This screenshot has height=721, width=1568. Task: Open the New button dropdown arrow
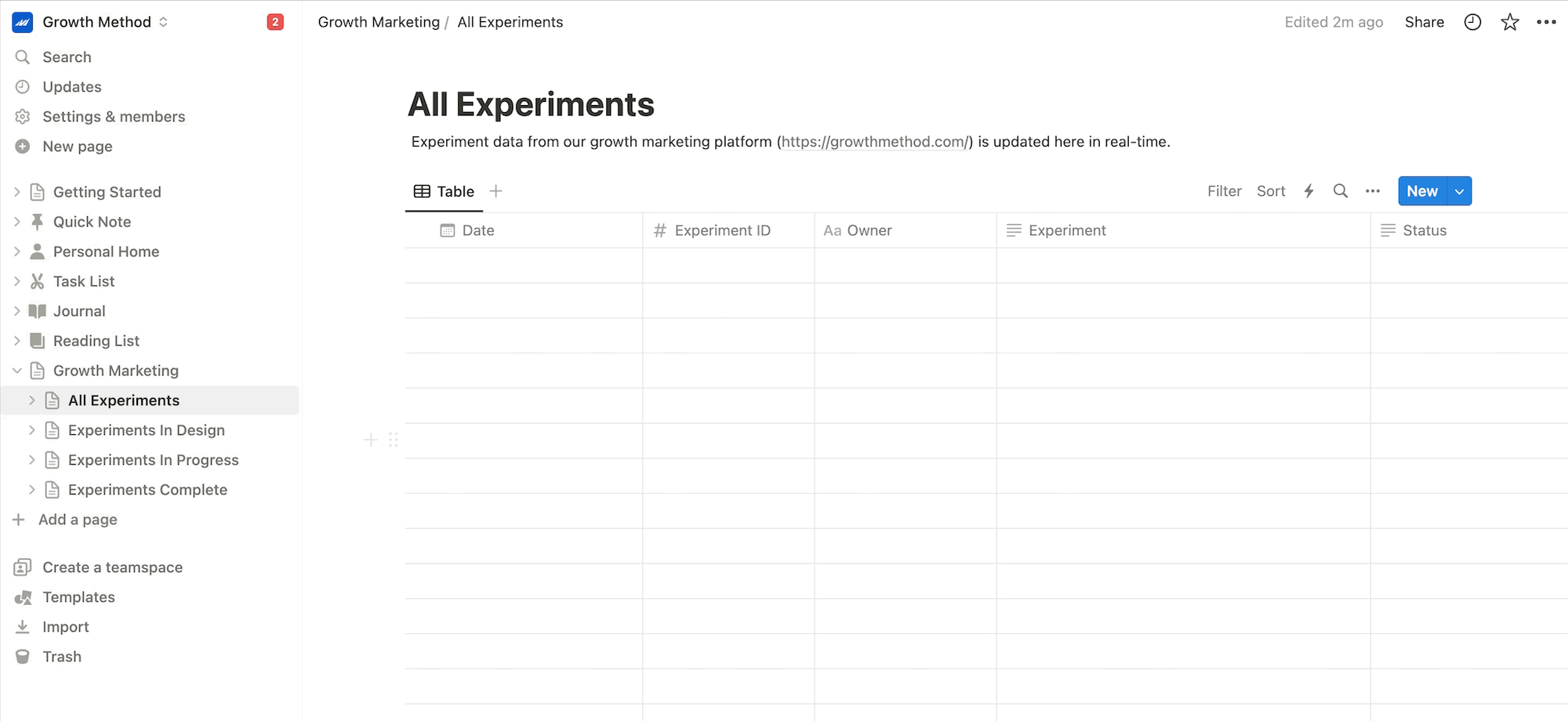[x=1459, y=191]
